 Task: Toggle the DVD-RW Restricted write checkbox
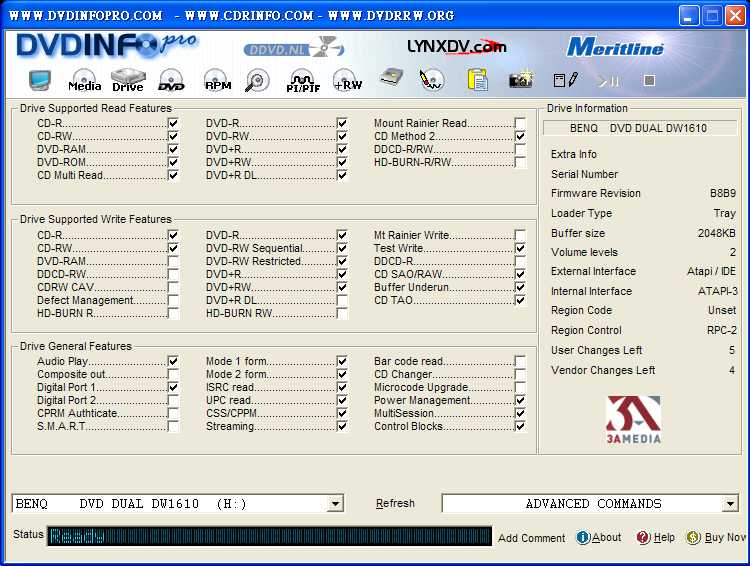[342, 261]
